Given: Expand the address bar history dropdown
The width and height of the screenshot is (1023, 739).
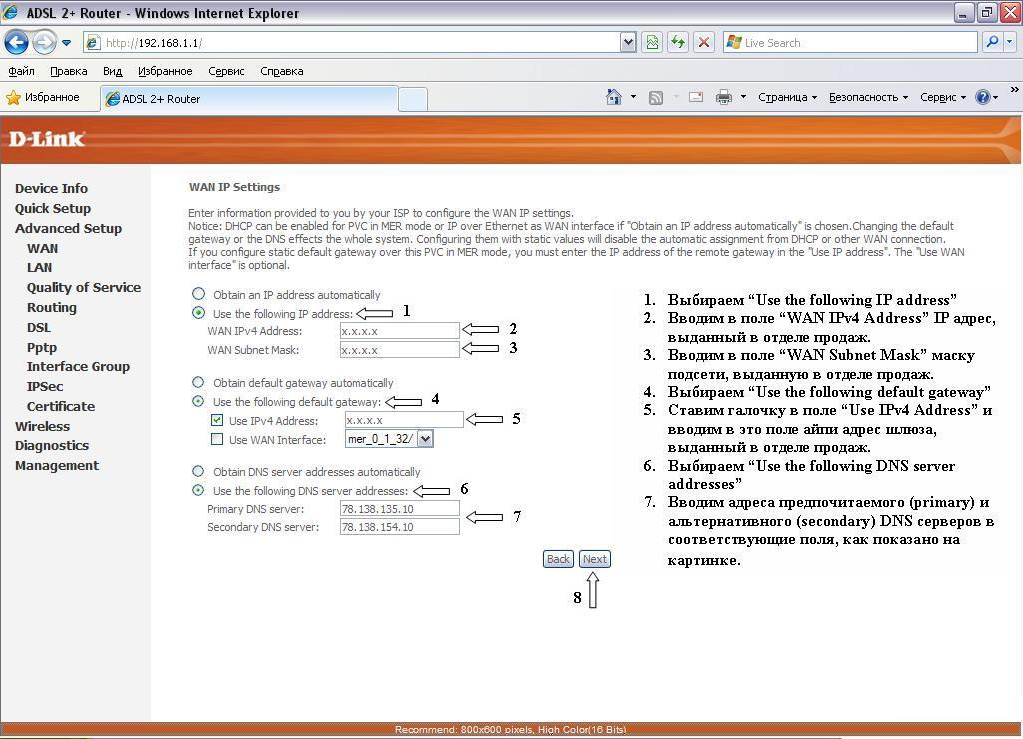Looking at the screenshot, I should click(x=628, y=42).
